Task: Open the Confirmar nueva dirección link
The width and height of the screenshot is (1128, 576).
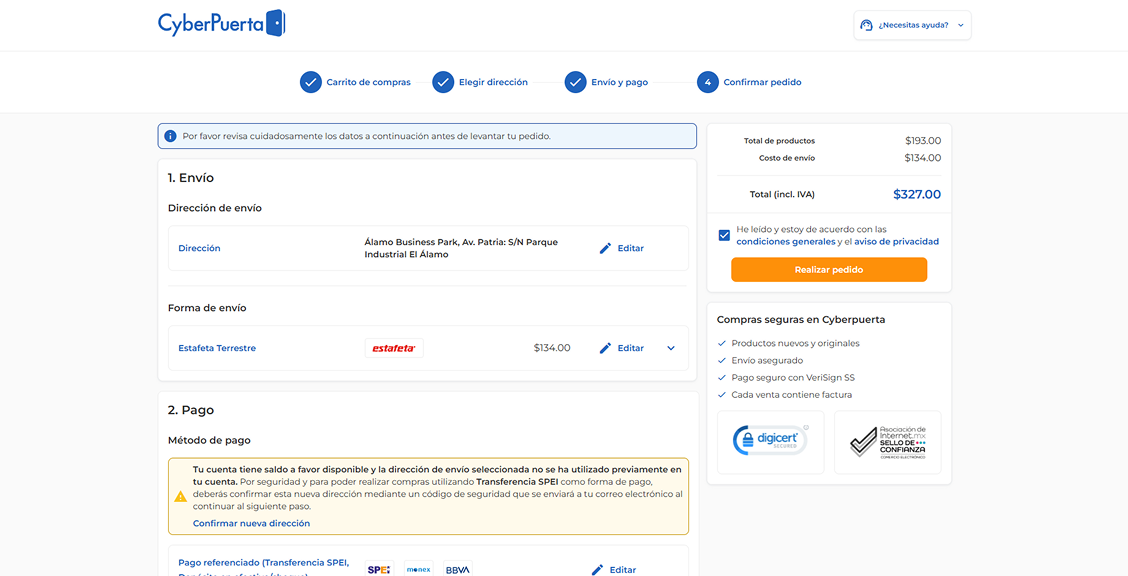Action: (250, 522)
